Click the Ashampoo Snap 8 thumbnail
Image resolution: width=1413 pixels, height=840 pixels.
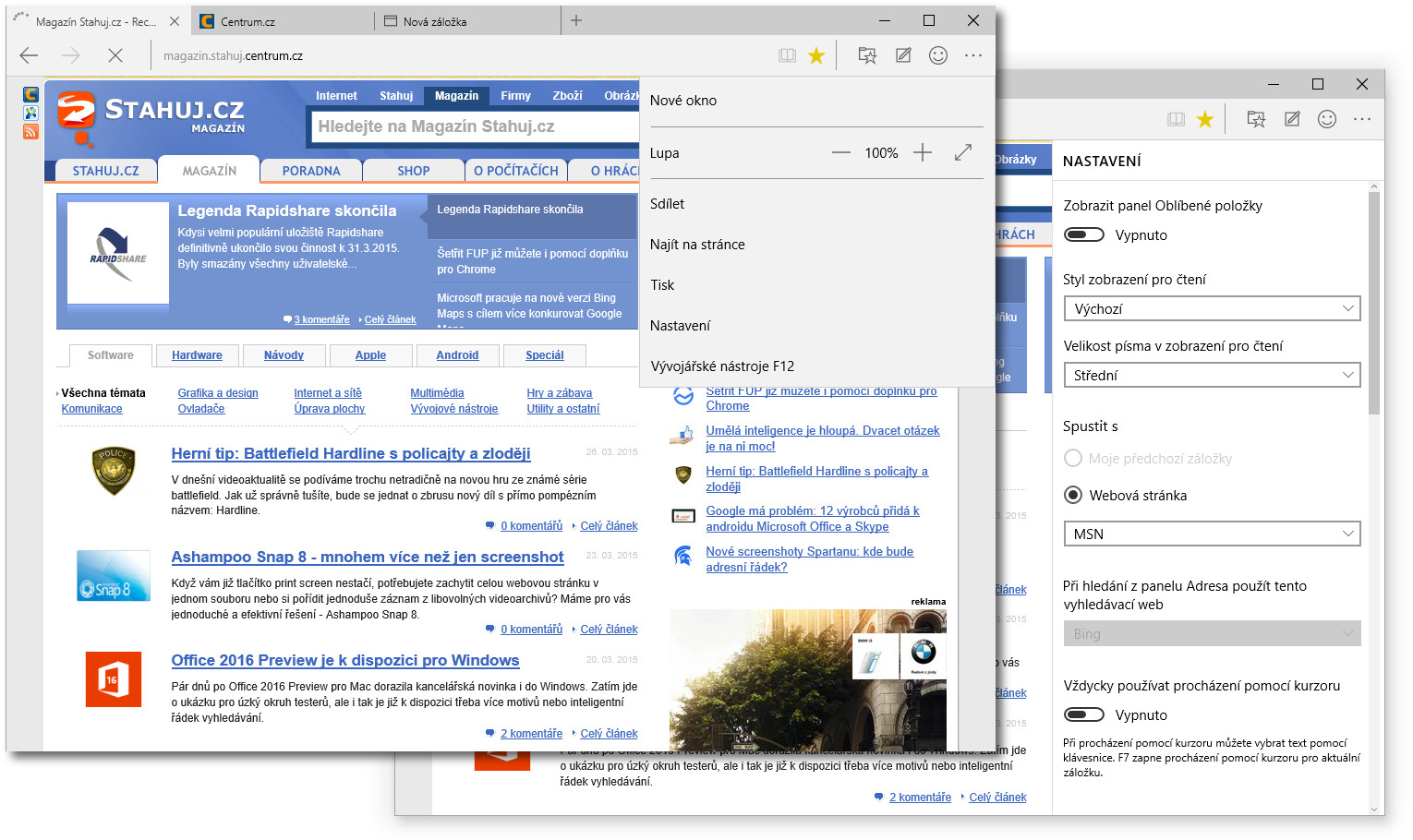coord(114,576)
